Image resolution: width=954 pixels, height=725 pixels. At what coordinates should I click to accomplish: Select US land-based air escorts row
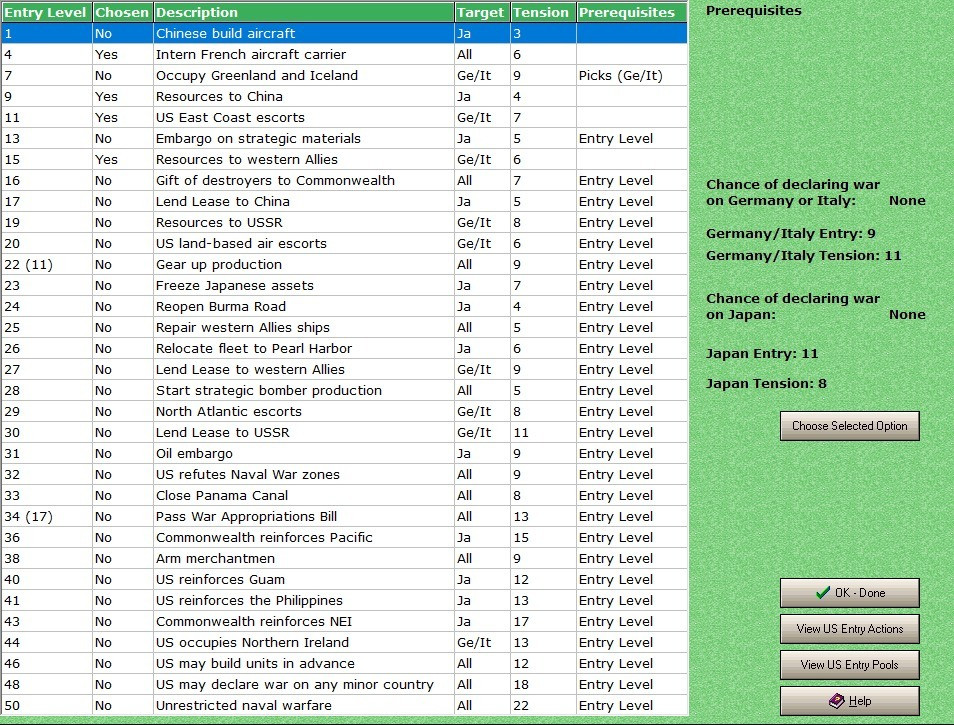pos(344,243)
